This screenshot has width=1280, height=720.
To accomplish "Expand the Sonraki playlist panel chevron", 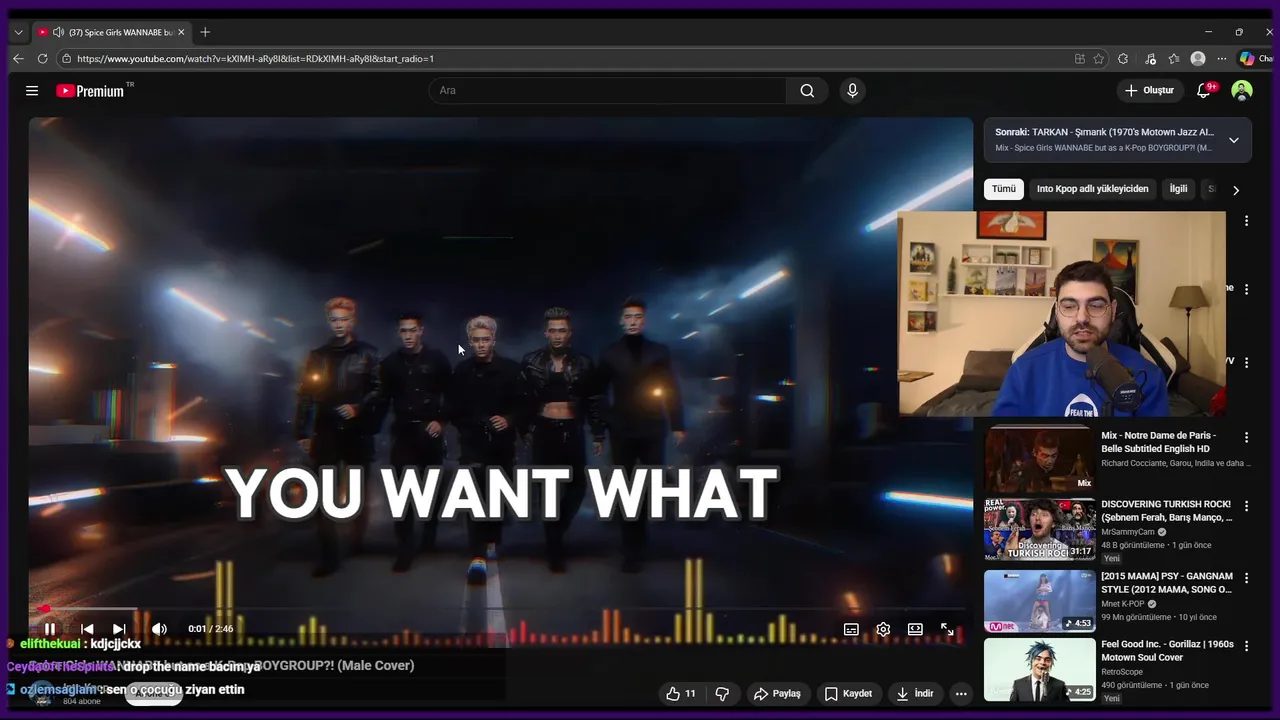I will (1234, 140).
